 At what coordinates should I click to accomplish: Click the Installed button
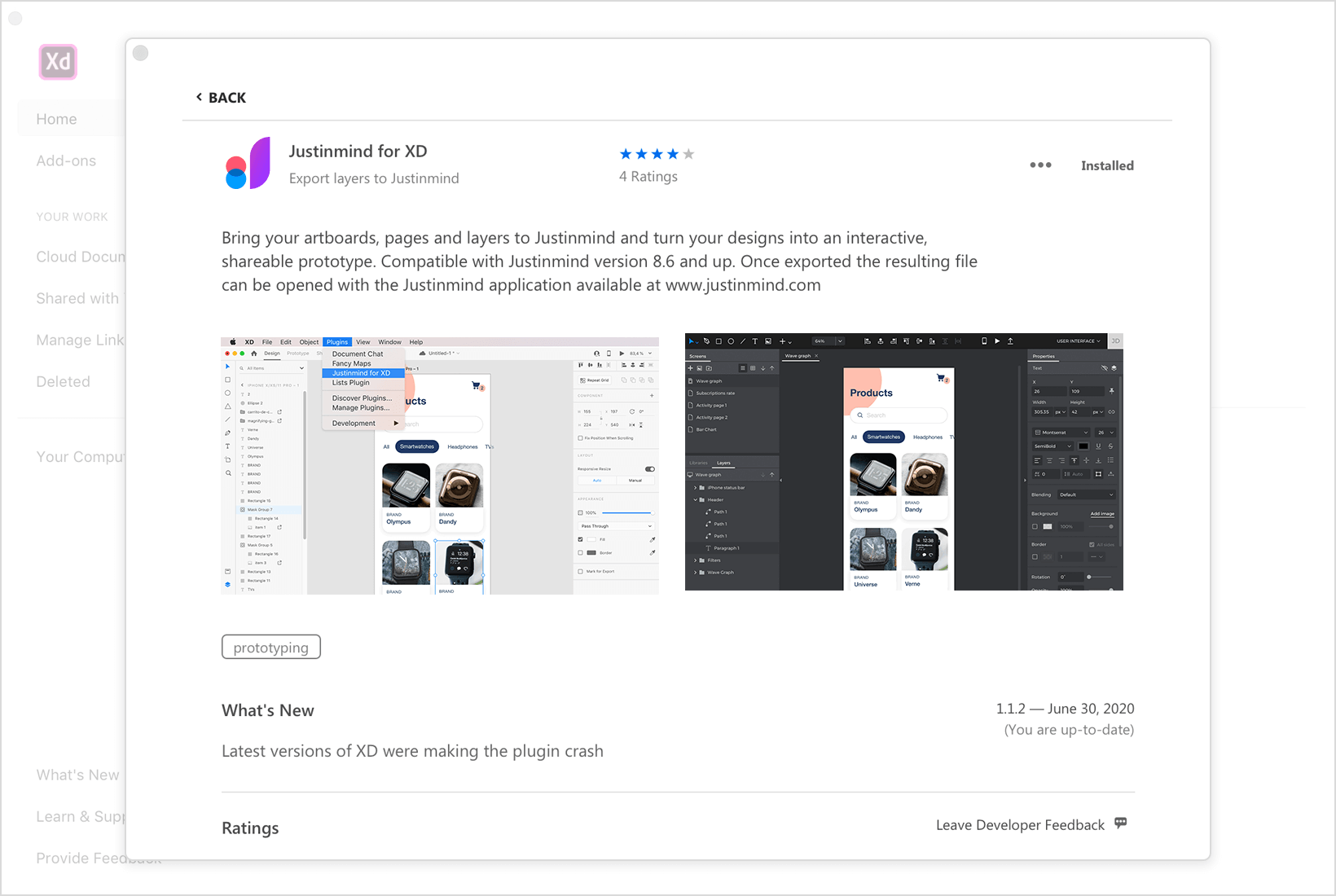point(1107,165)
